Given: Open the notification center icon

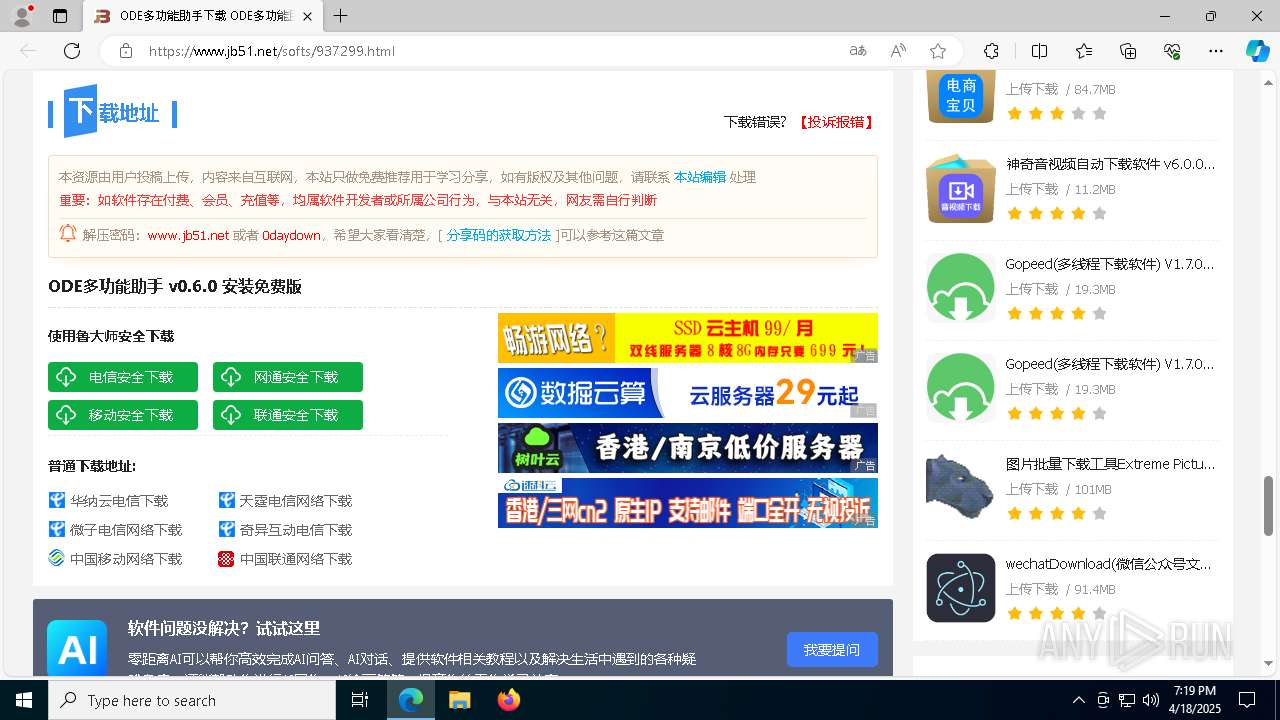Looking at the screenshot, I should [x=1247, y=700].
